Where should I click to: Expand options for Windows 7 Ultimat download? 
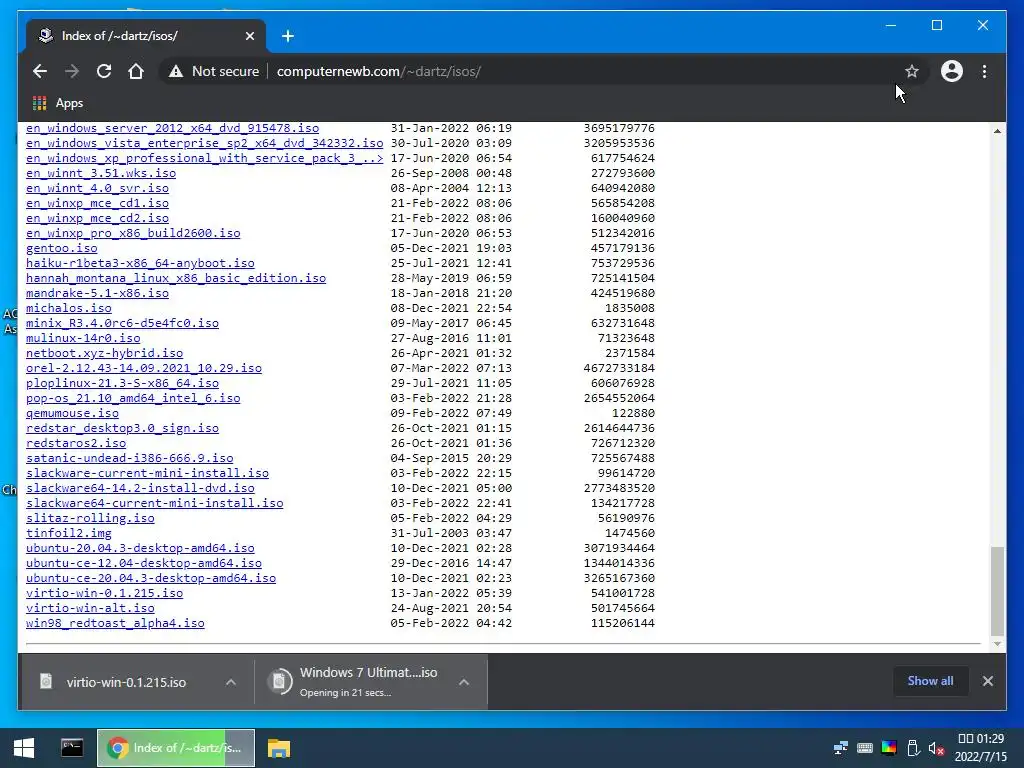[x=464, y=682]
